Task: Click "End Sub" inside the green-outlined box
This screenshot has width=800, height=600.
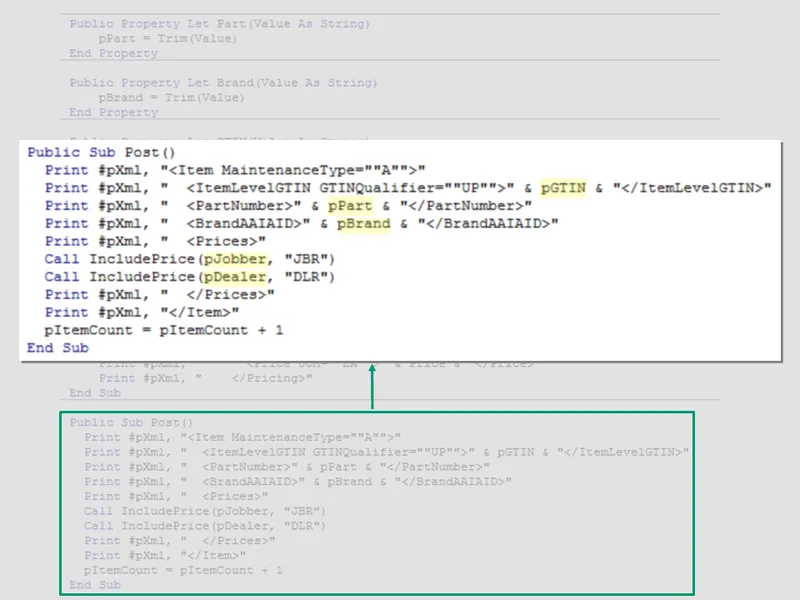Action: point(96,585)
